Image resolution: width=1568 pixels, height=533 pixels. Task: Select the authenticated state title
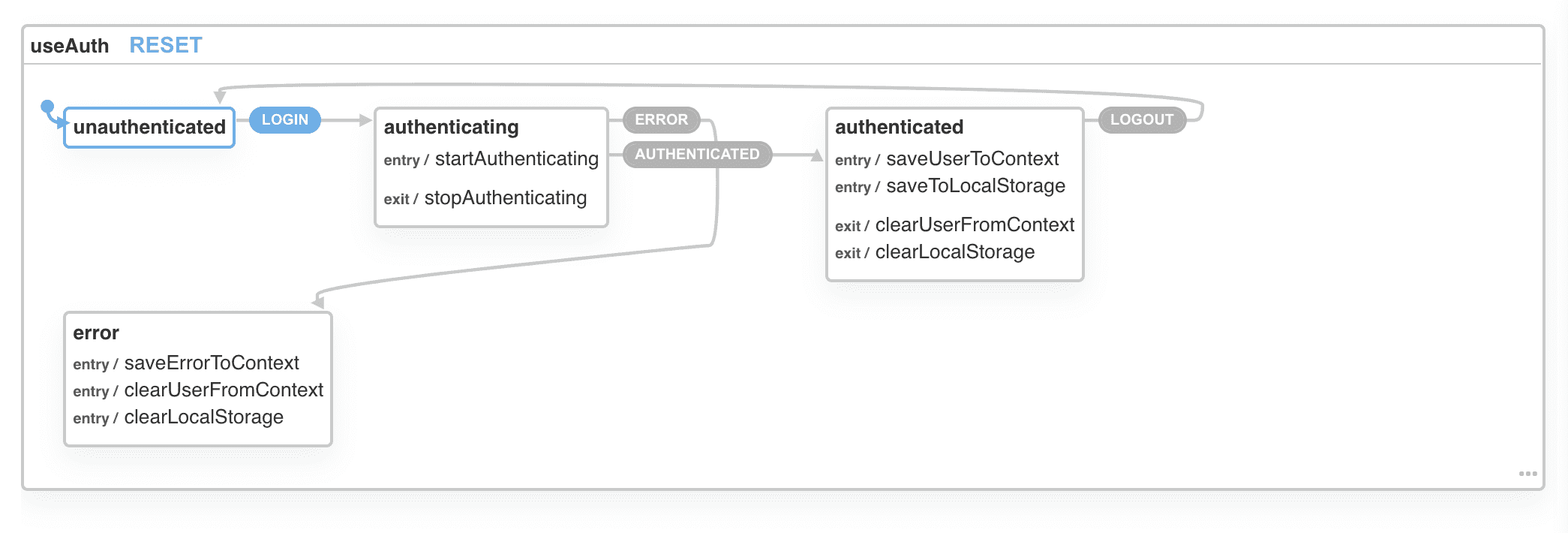pyautogui.click(x=899, y=127)
